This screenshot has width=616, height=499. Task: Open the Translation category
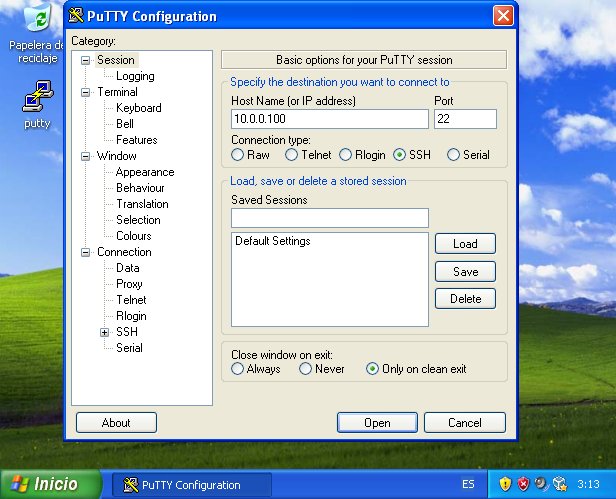click(x=142, y=204)
